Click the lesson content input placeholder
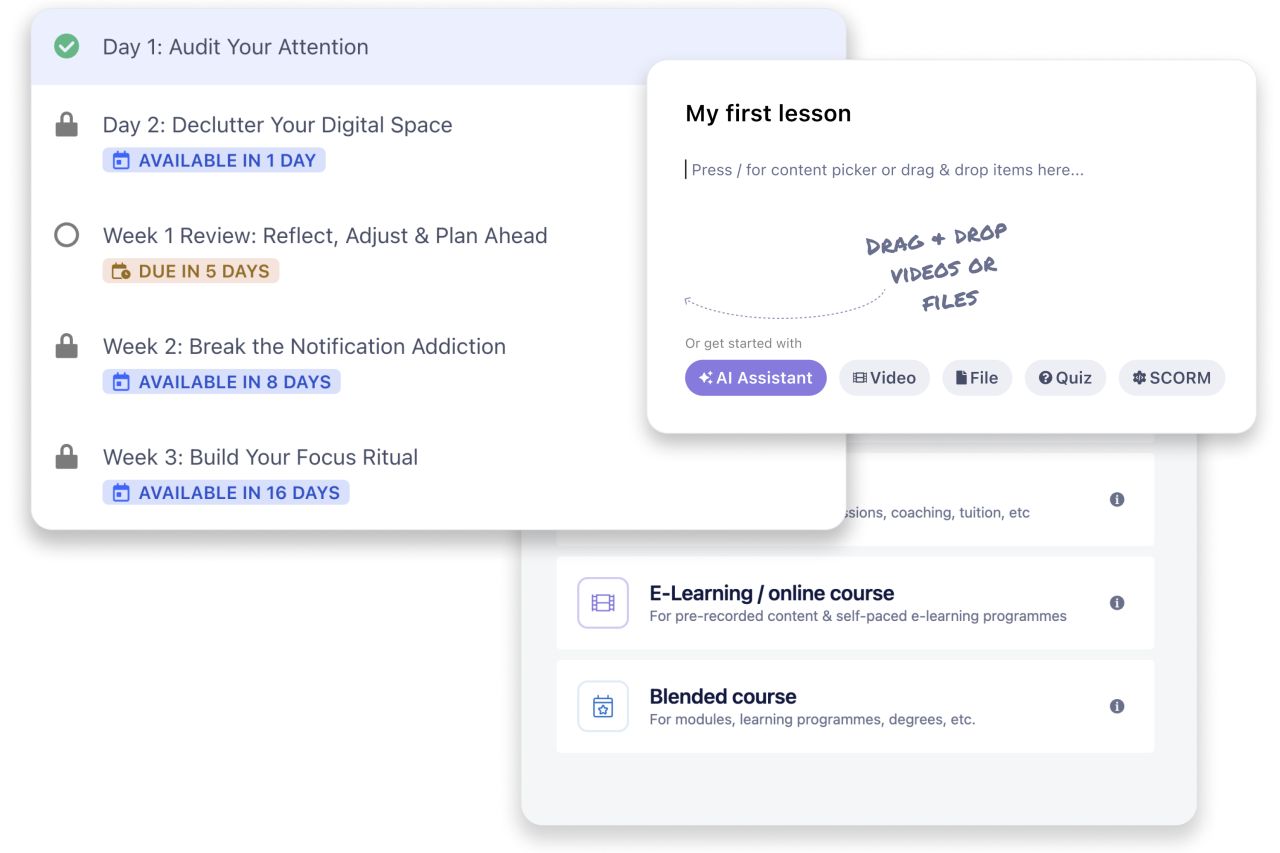The image size is (1280, 853). click(x=887, y=170)
